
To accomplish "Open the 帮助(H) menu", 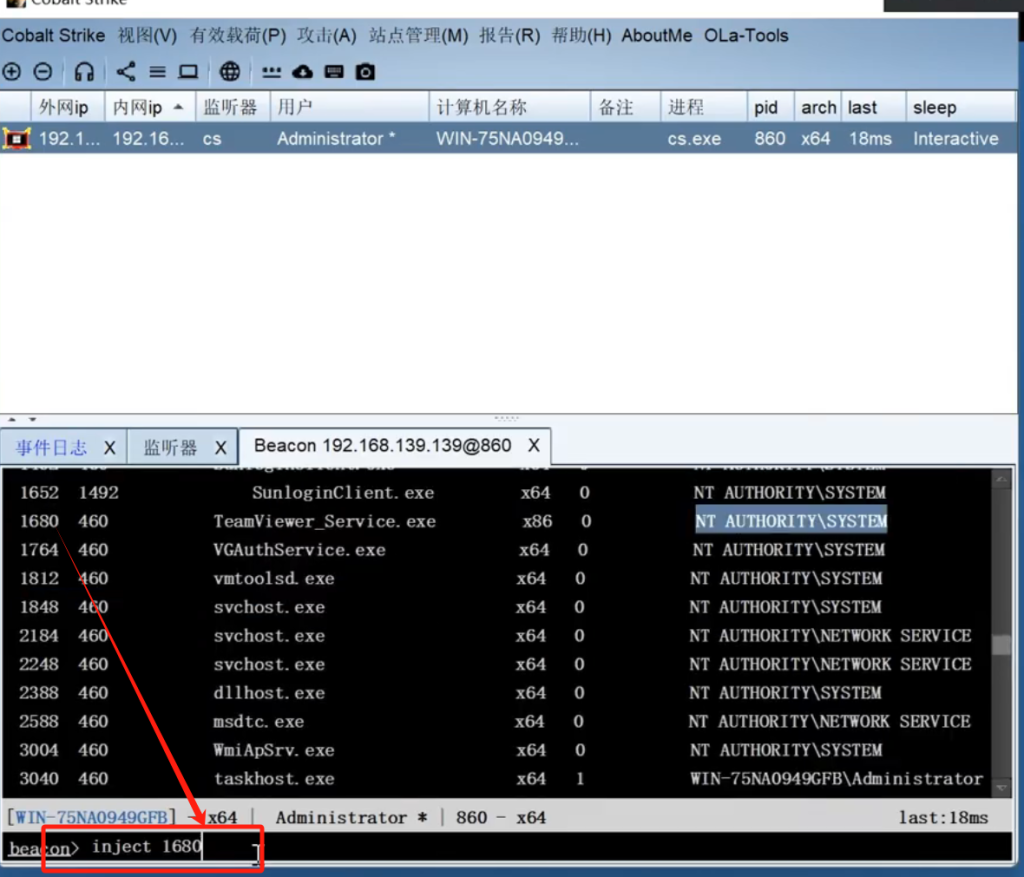I will coord(581,35).
